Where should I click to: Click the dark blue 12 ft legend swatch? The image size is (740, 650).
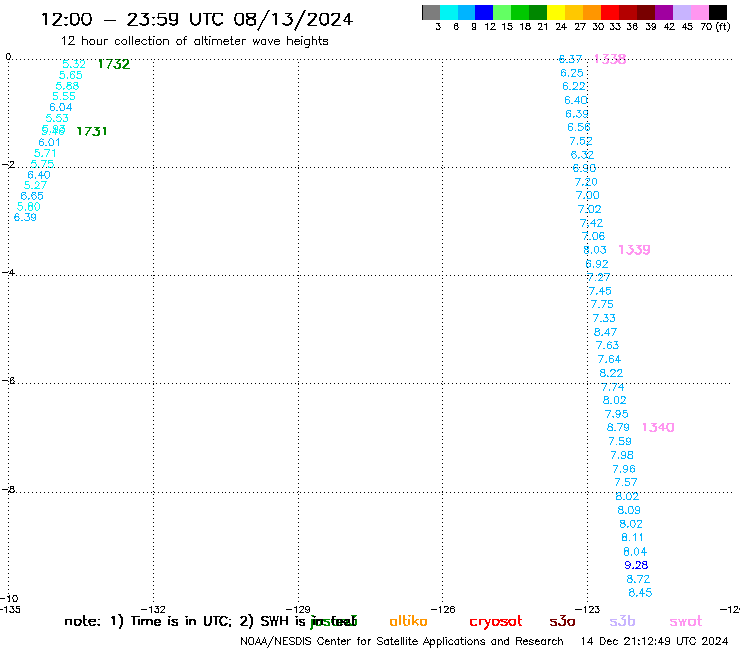tap(484, 12)
